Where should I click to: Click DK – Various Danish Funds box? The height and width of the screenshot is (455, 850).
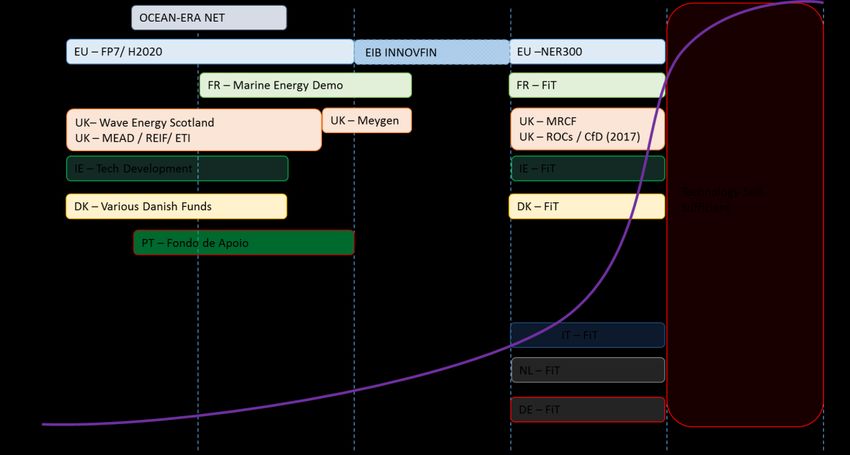(176, 206)
